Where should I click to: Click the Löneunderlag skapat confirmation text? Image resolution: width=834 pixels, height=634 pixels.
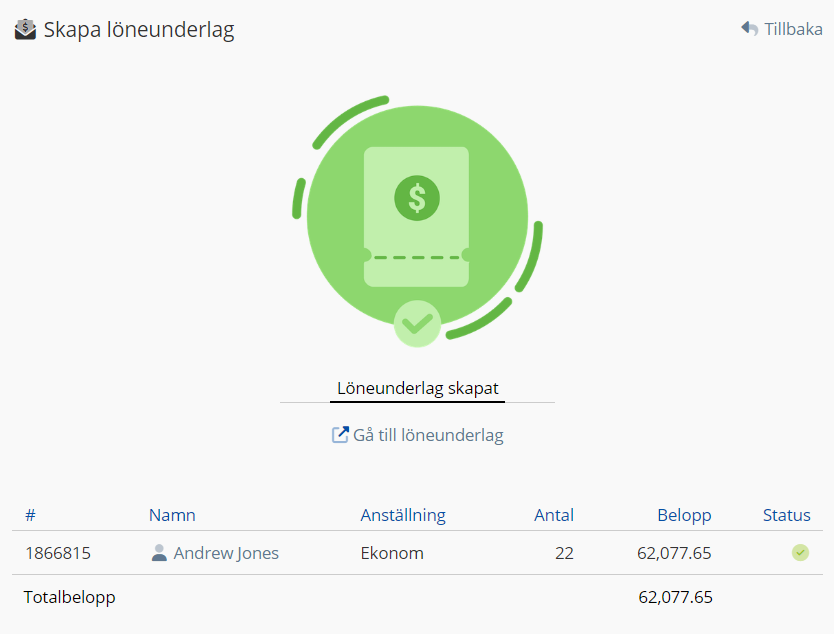417,388
